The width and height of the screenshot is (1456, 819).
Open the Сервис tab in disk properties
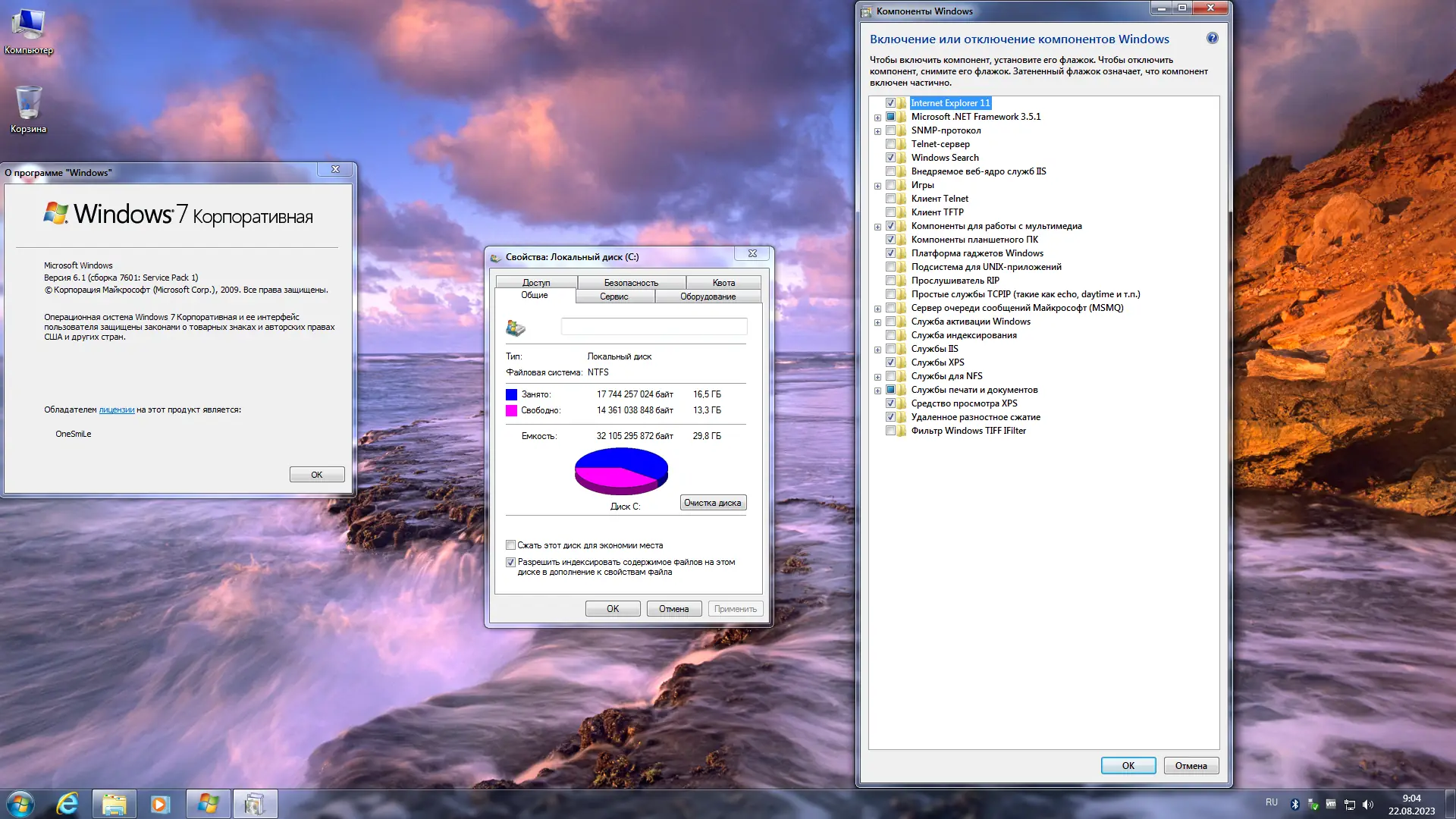[613, 297]
